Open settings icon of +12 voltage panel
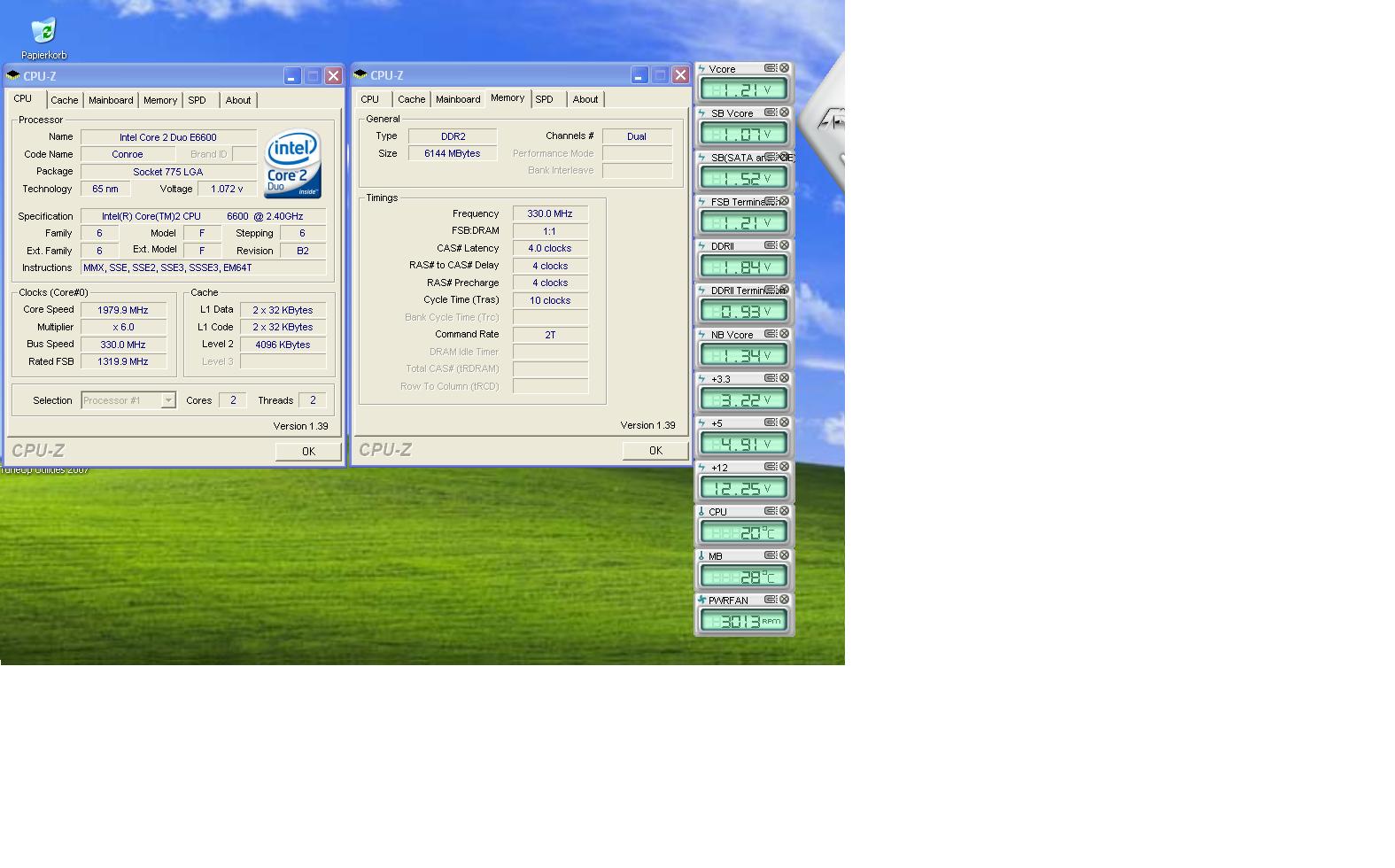Viewport: 1395px width, 868px height. point(771,467)
